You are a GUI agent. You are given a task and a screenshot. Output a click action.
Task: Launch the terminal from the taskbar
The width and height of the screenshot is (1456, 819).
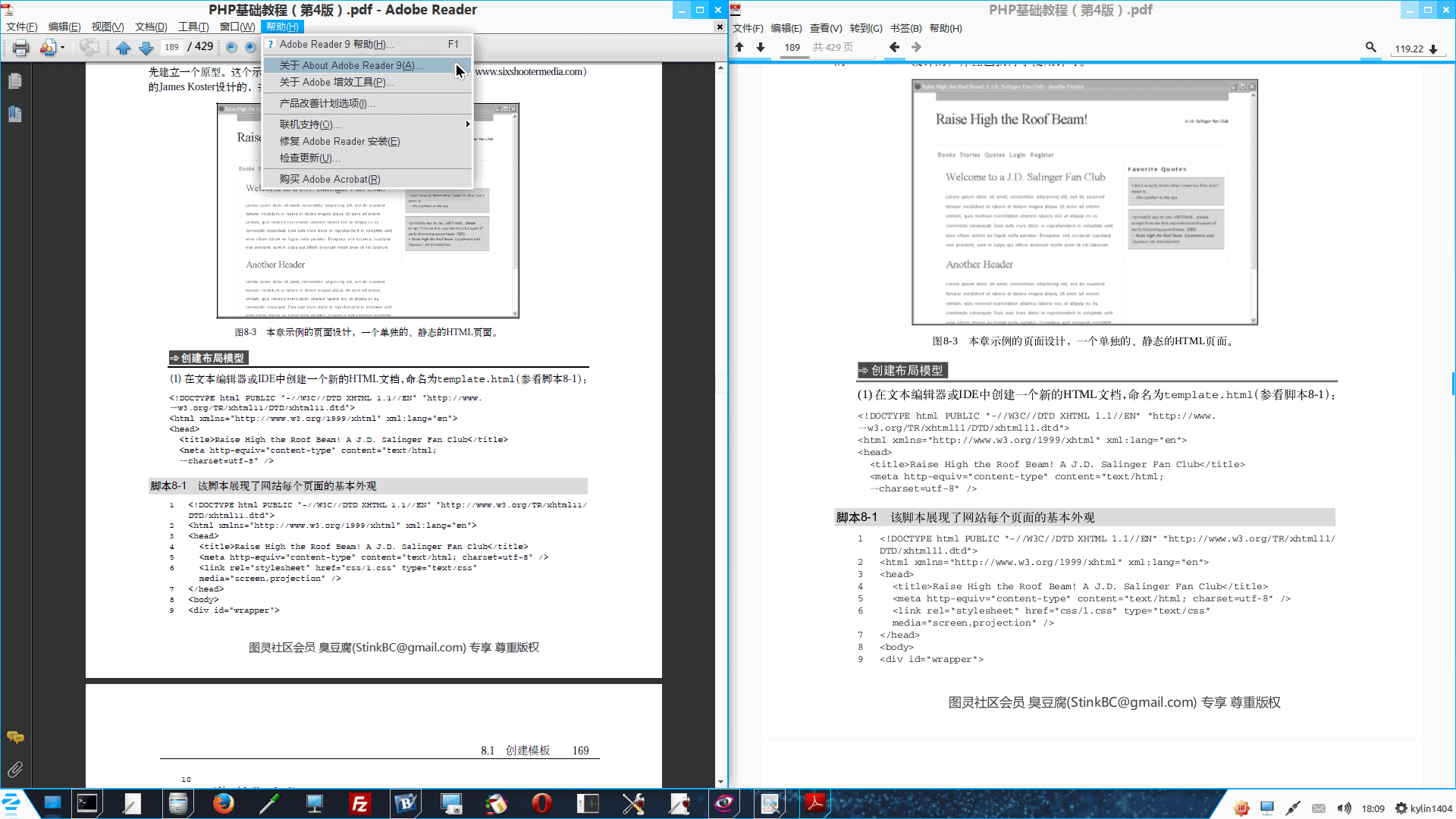[87, 803]
